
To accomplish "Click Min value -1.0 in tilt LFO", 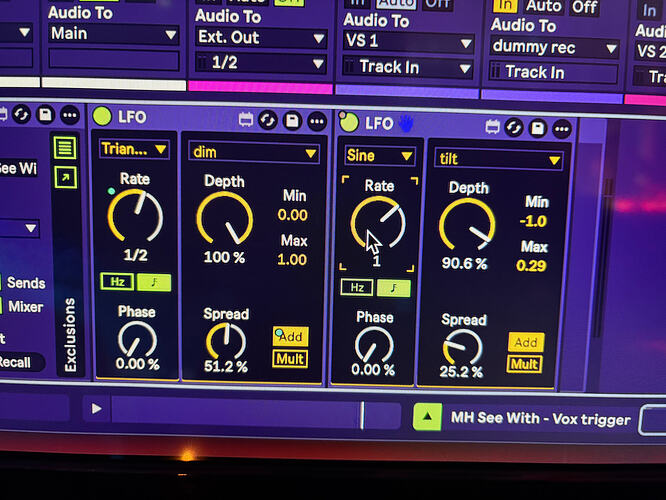I will pyautogui.click(x=533, y=221).
